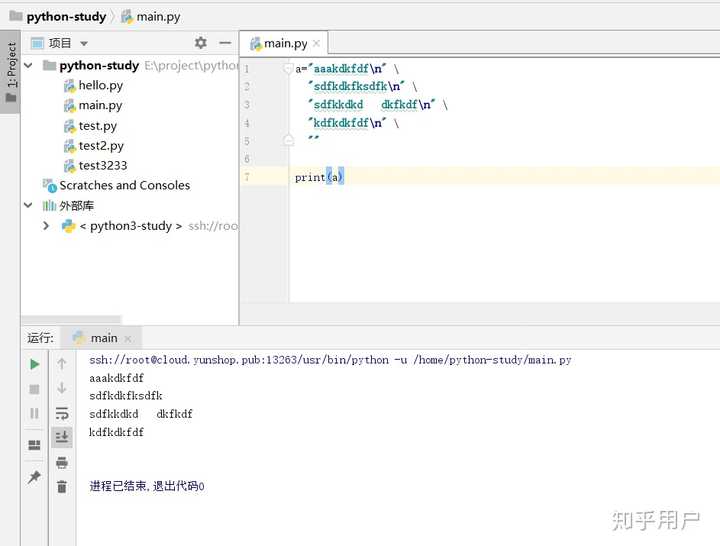Toggle the 1: Project side tool window
The height and width of the screenshot is (546, 720).
click(11, 72)
